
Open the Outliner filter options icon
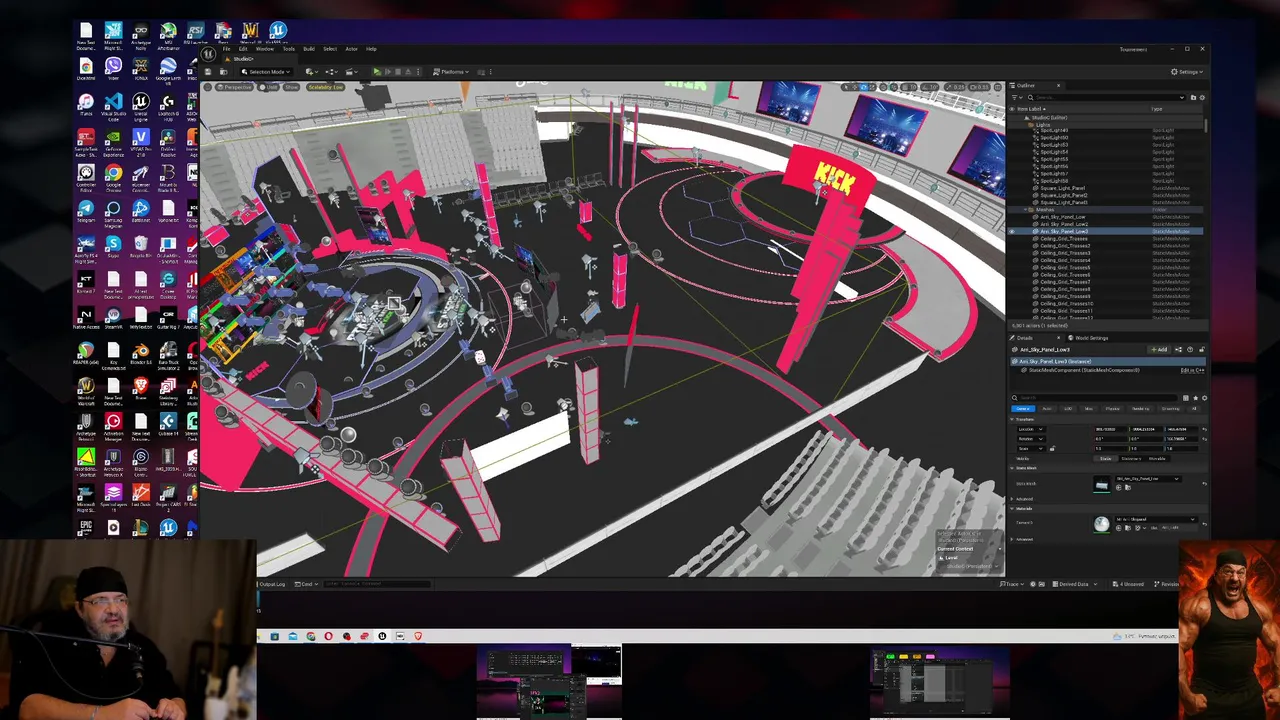point(1017,97)
